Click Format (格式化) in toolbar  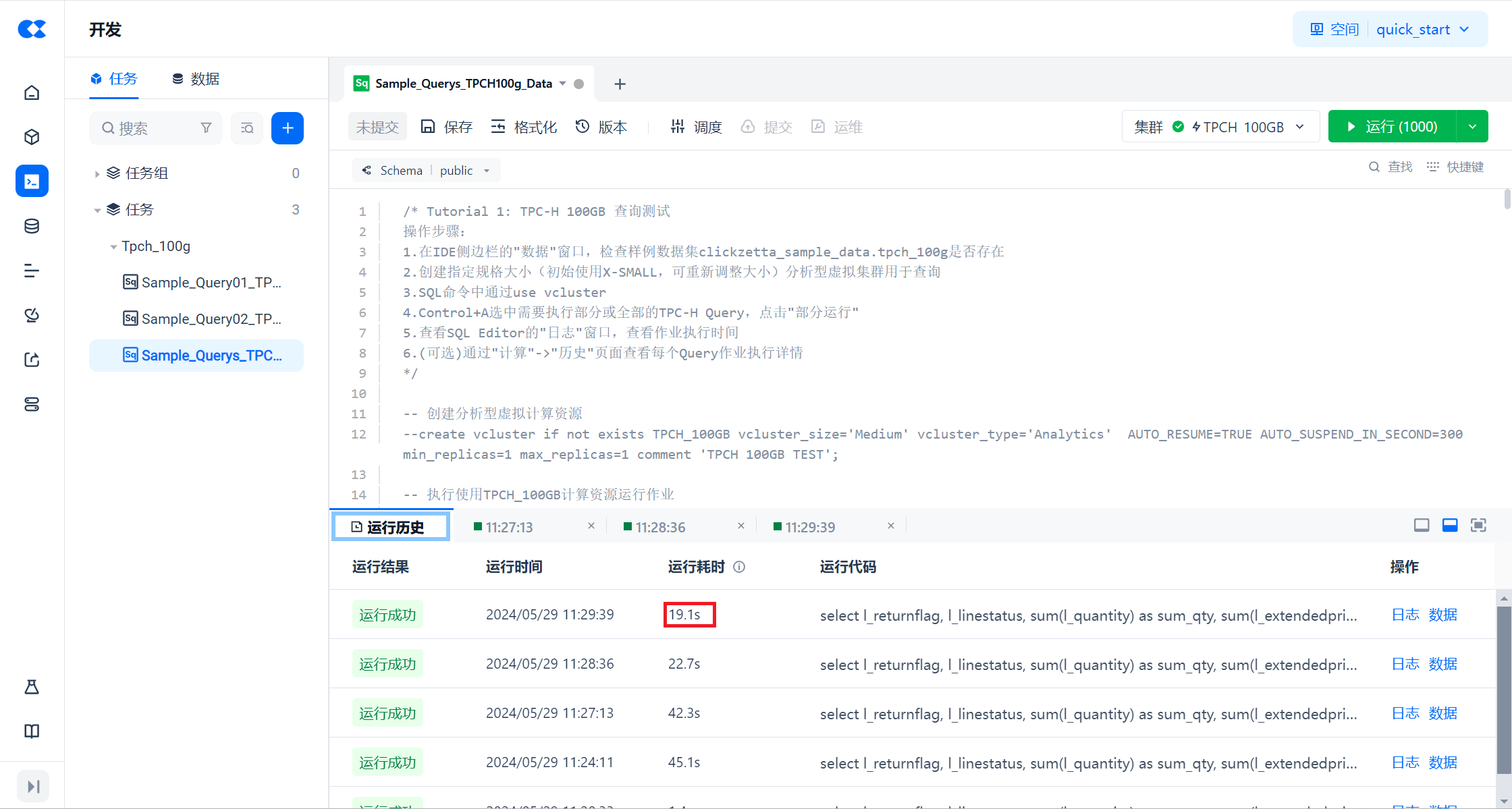tap(524, 127)
